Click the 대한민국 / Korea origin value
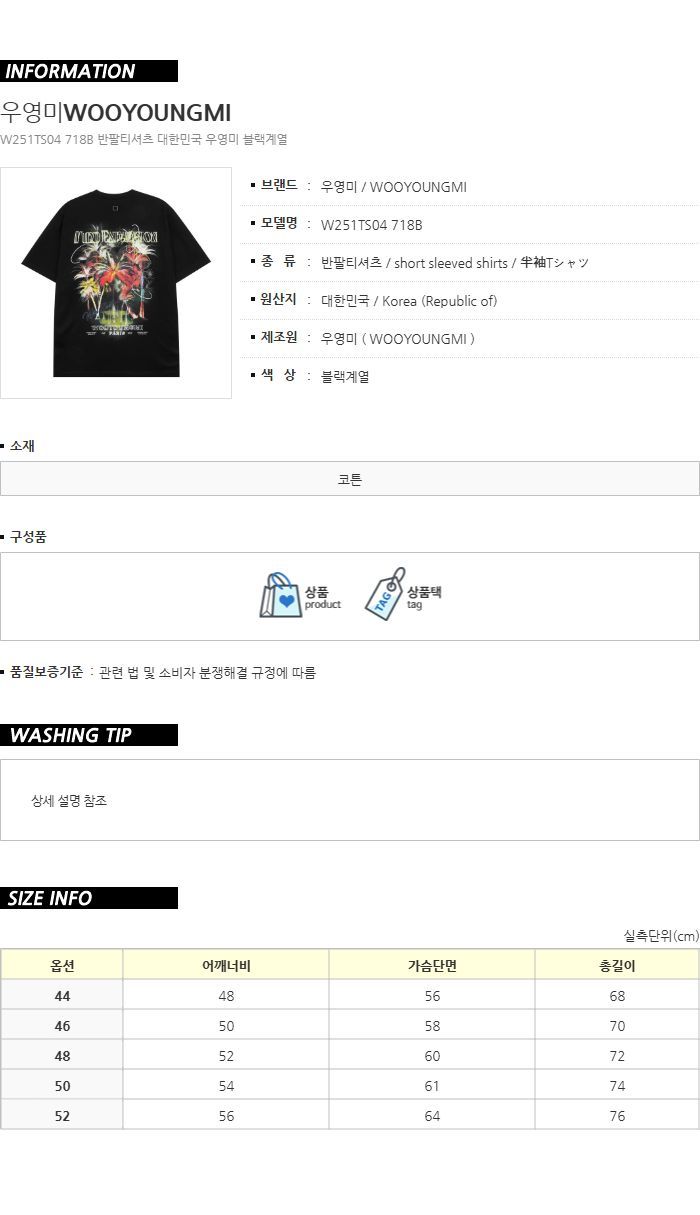This screenshot has width=700, height=1215. click(x=409, y=301)
